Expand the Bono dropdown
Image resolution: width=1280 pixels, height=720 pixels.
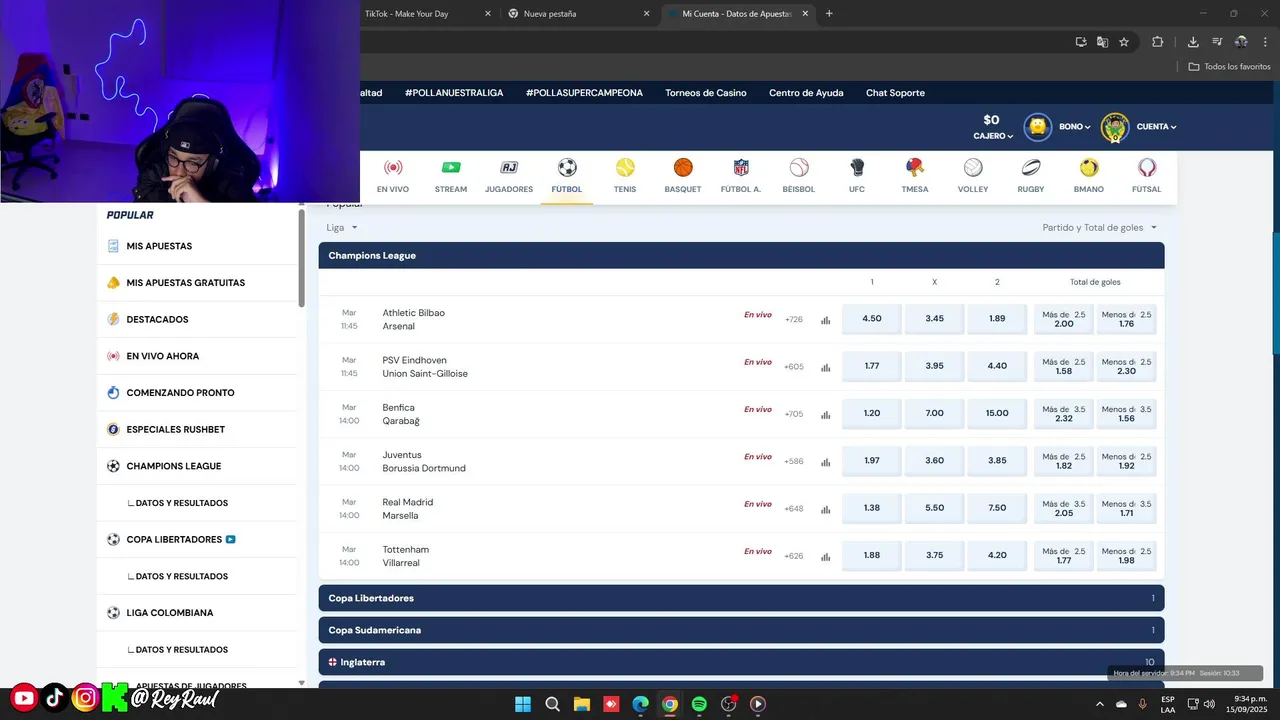[x=1075, y=127]
